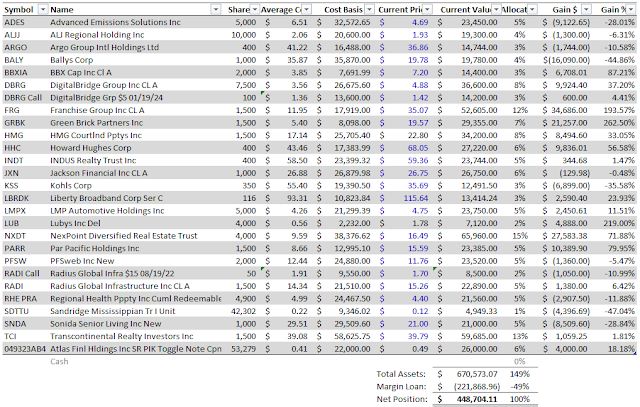
Task: Open the Current Value column filter dropdown
Action: (x=496, y=9)
